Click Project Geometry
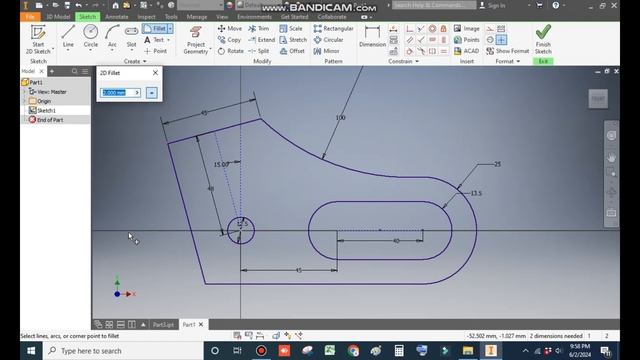The width and height of the screenshot is (640, 360). point(196,40)
